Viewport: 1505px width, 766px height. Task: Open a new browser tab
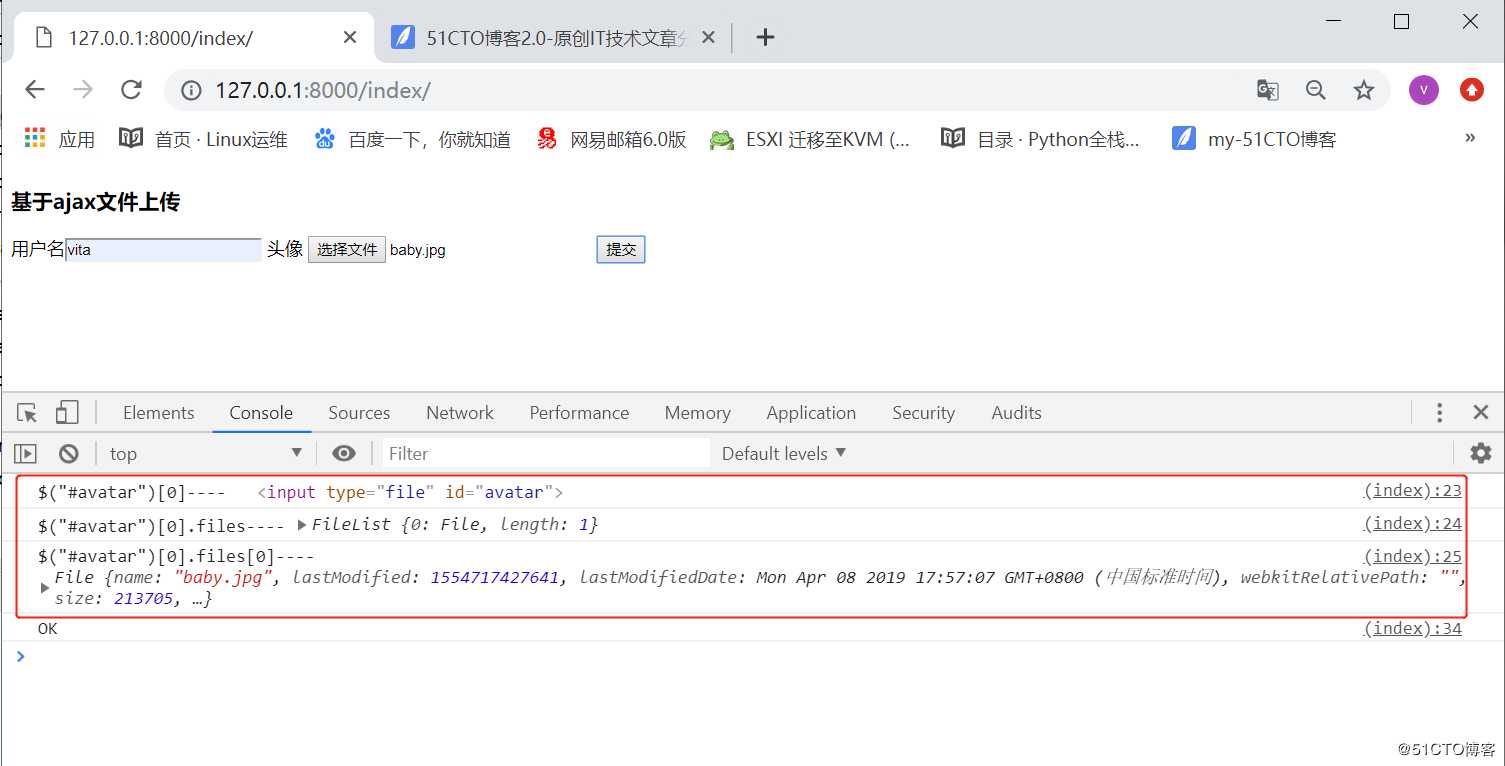pos(765,38)
